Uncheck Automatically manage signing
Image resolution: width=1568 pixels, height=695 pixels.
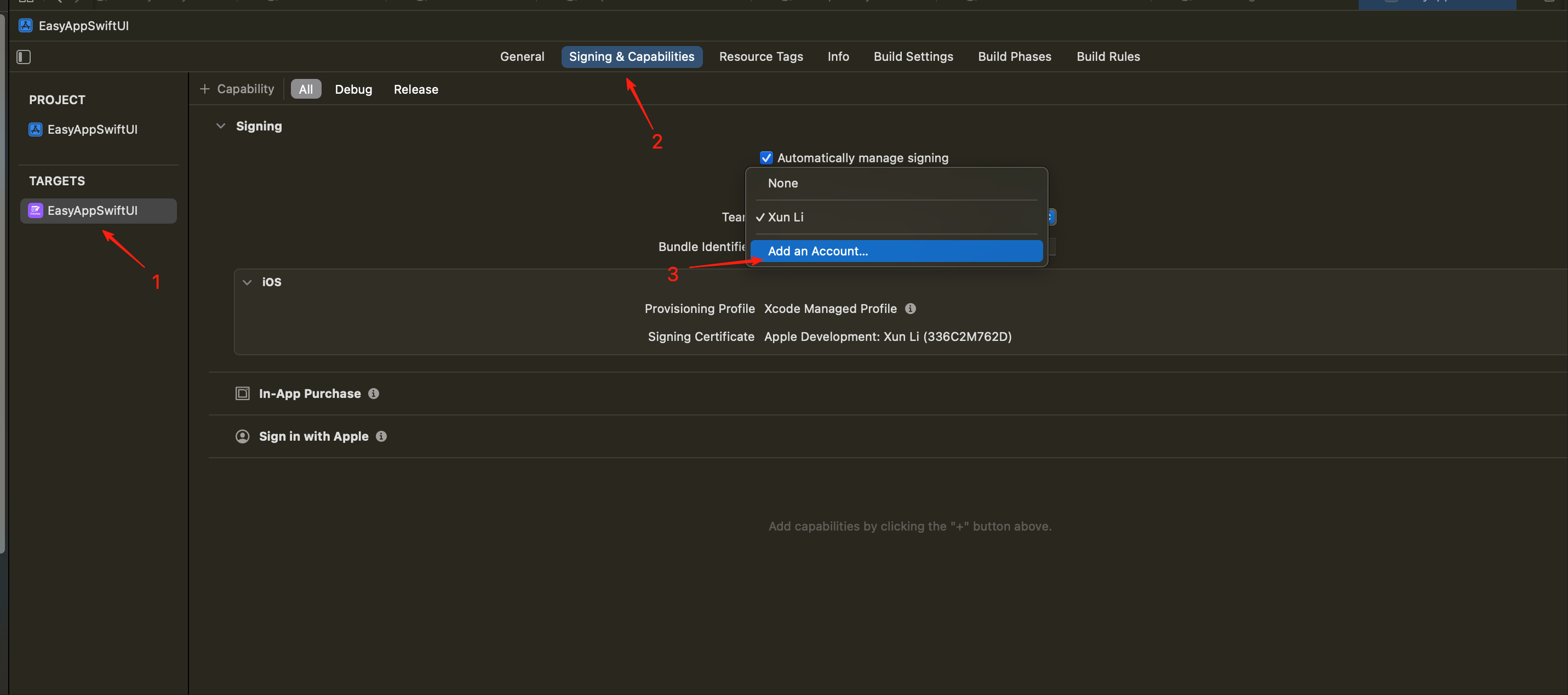click(x=766, y=158)
